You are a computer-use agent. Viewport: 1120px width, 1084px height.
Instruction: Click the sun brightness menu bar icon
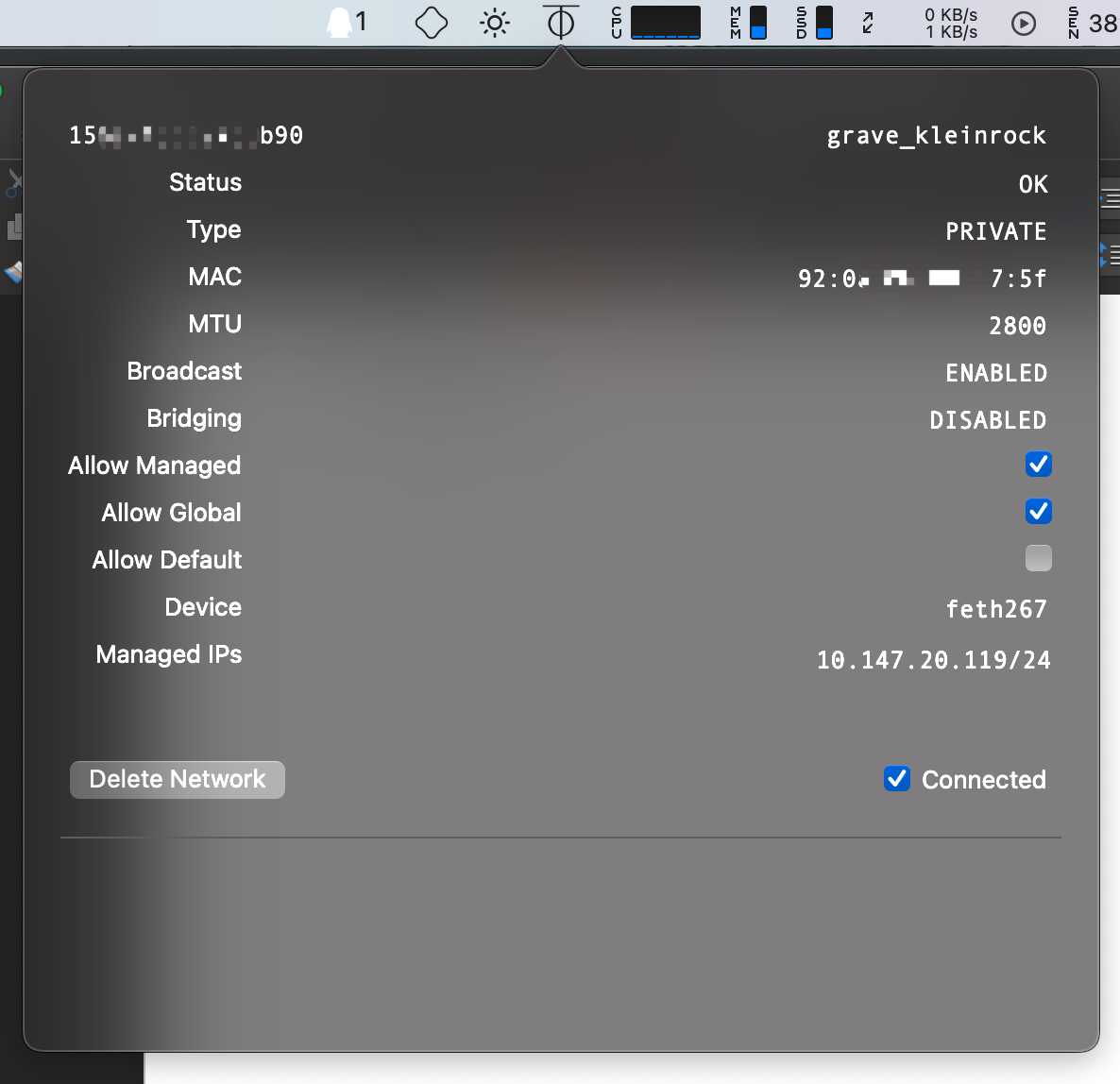coord(495,23)
